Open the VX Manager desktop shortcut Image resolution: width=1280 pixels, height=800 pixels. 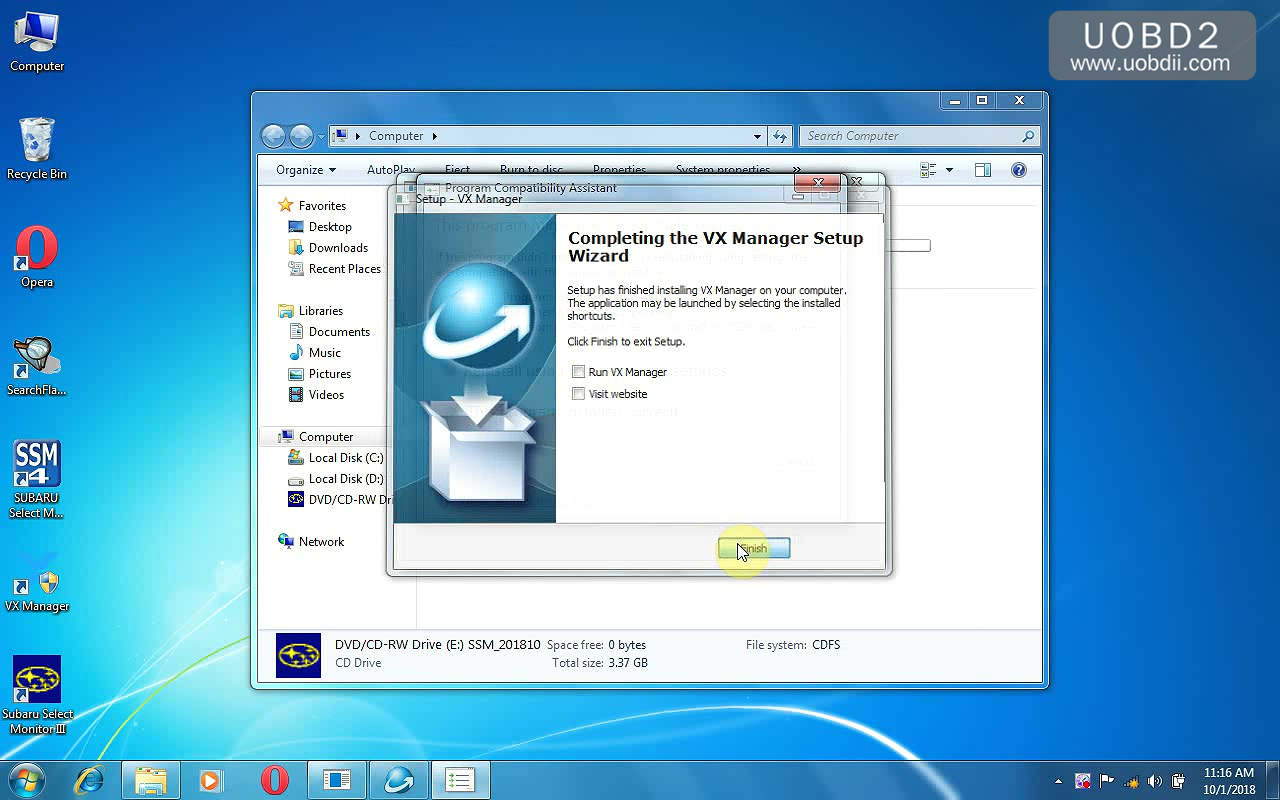pos(37,590)
